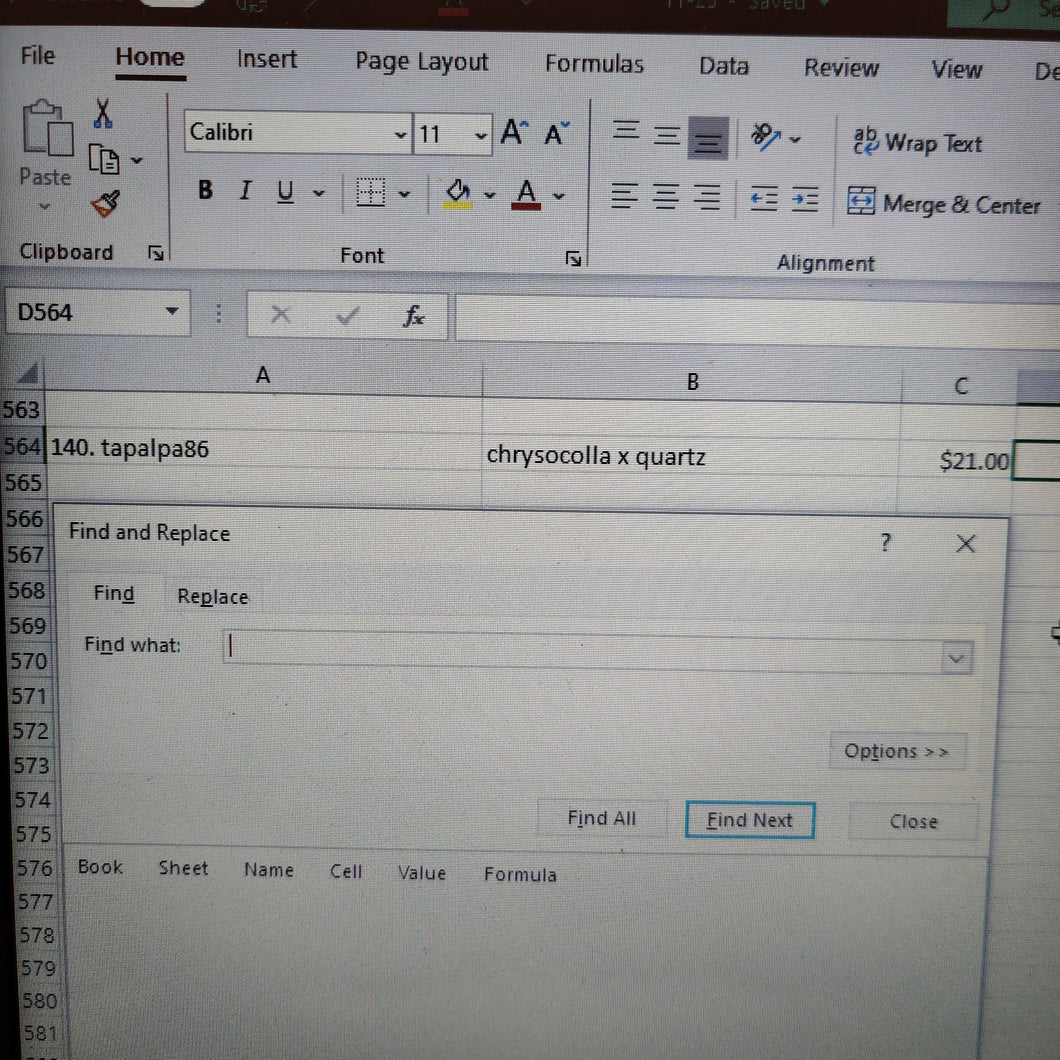Click the Copy icon
The image size is (1060, 1060).
[103, 160]
